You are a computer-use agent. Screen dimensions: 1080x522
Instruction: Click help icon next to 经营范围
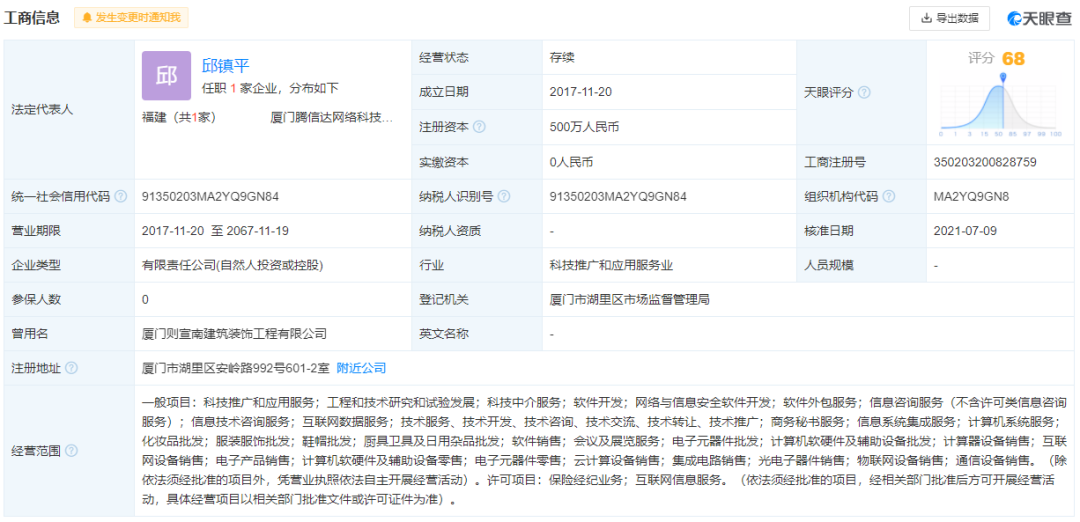pos(71,451)
